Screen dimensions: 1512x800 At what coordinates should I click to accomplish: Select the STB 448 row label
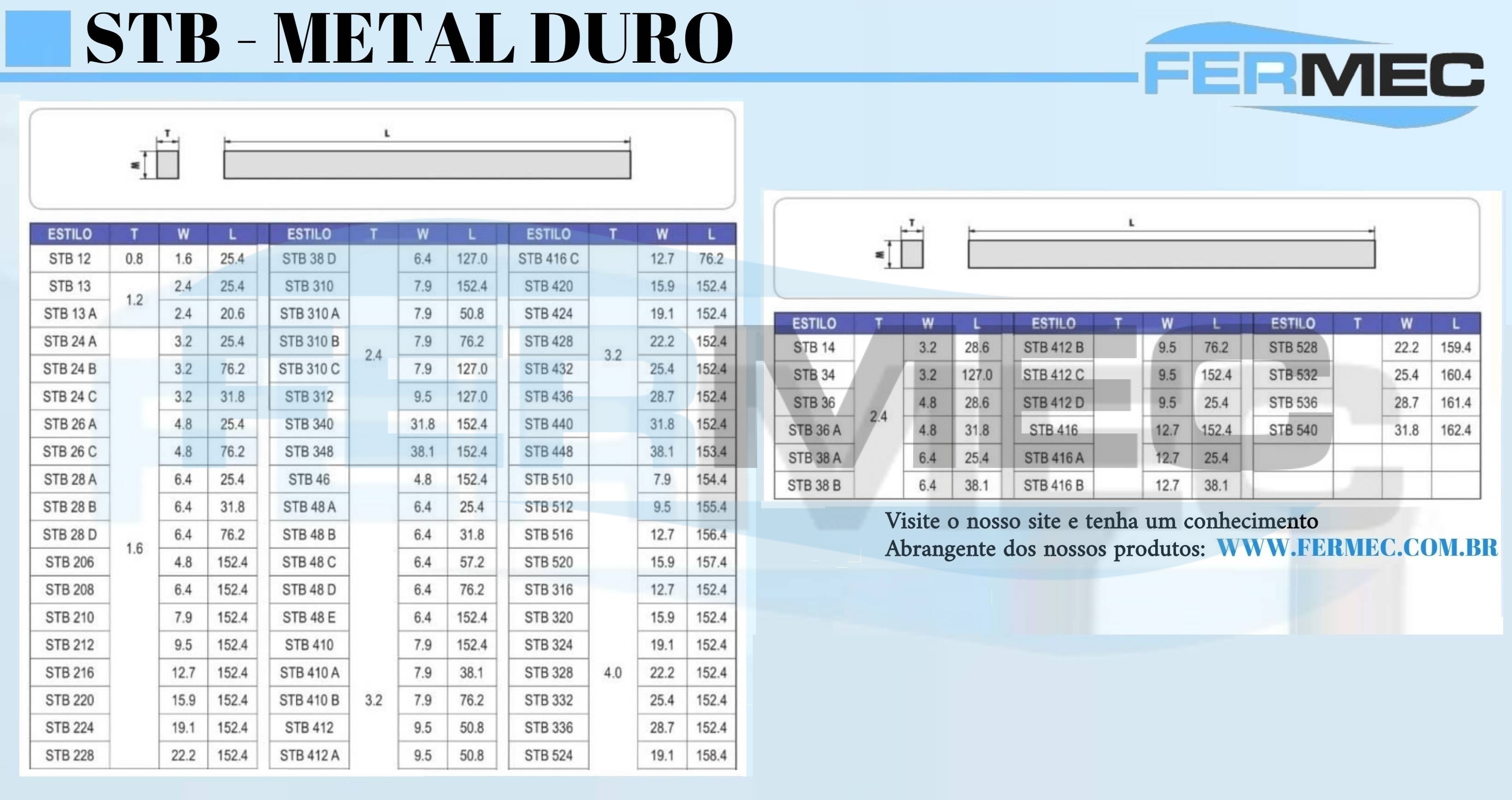tap(549, 452)
